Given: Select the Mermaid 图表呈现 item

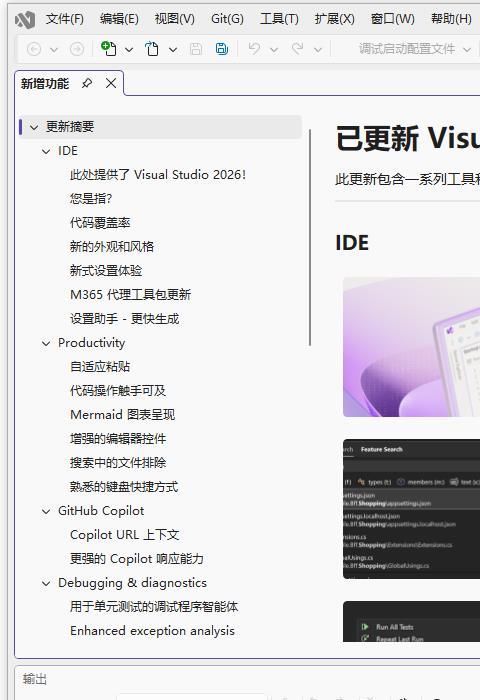Looking at the screenshot, I should (x=122, y=415).
